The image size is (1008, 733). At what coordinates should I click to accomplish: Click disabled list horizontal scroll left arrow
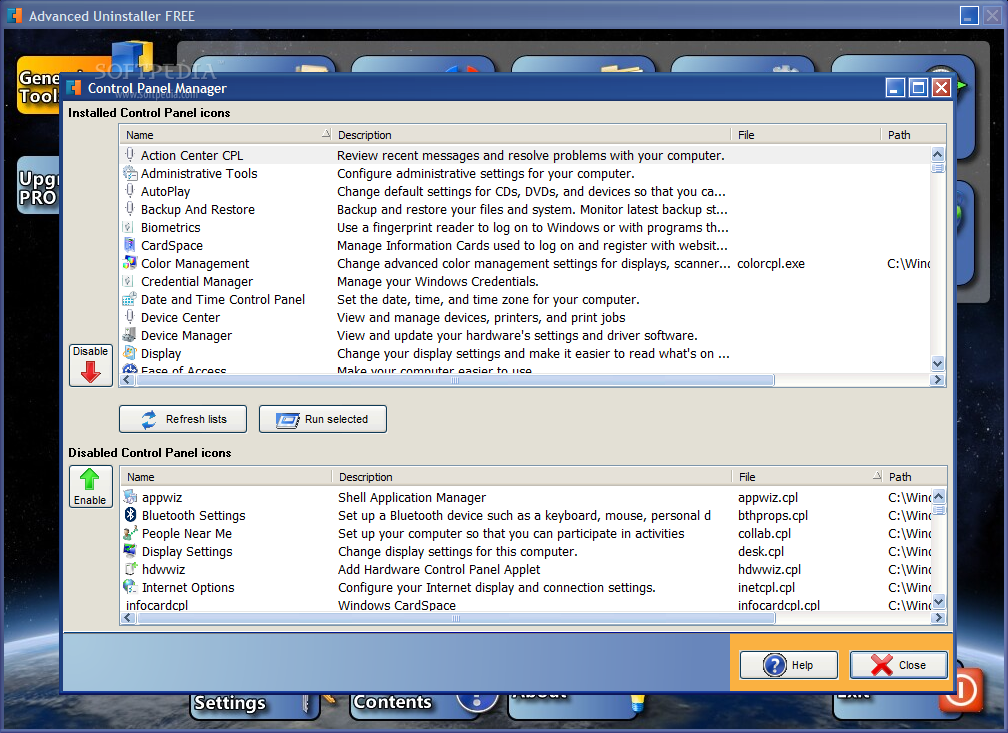pos(128,618)
